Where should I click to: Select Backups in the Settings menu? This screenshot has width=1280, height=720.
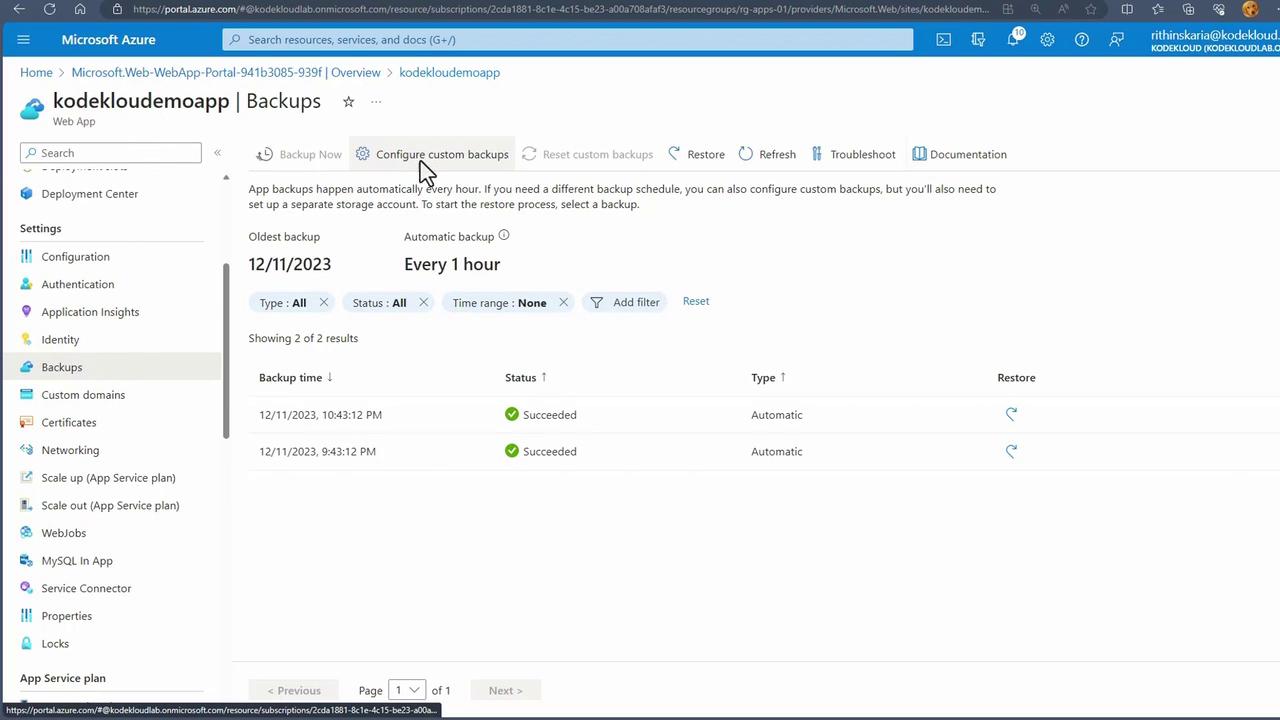coord(110,367)
